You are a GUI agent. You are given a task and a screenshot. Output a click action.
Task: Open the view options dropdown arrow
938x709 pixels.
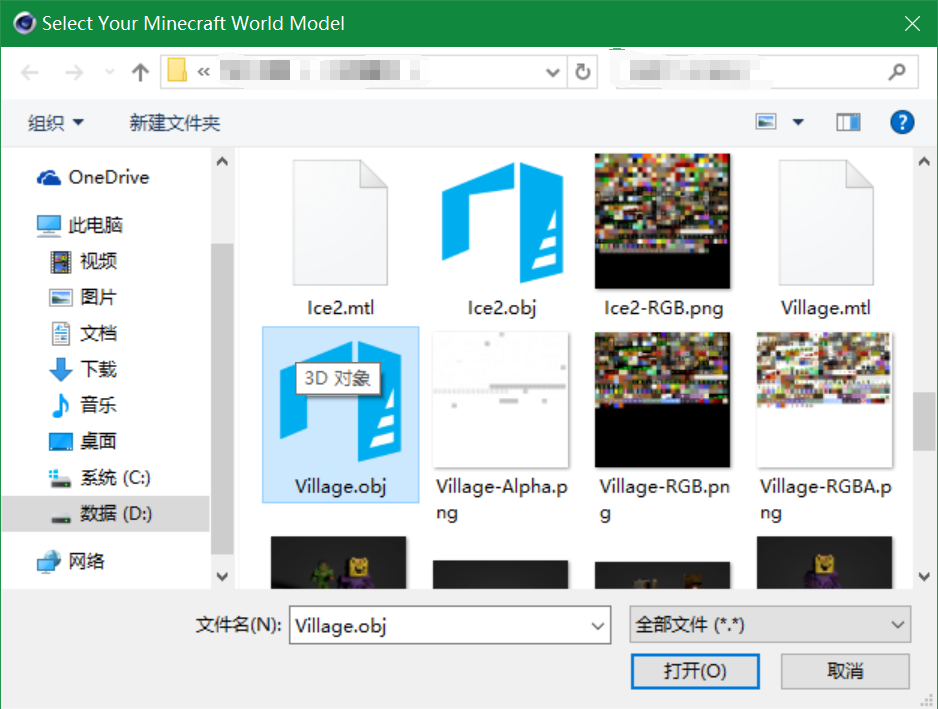798,123
